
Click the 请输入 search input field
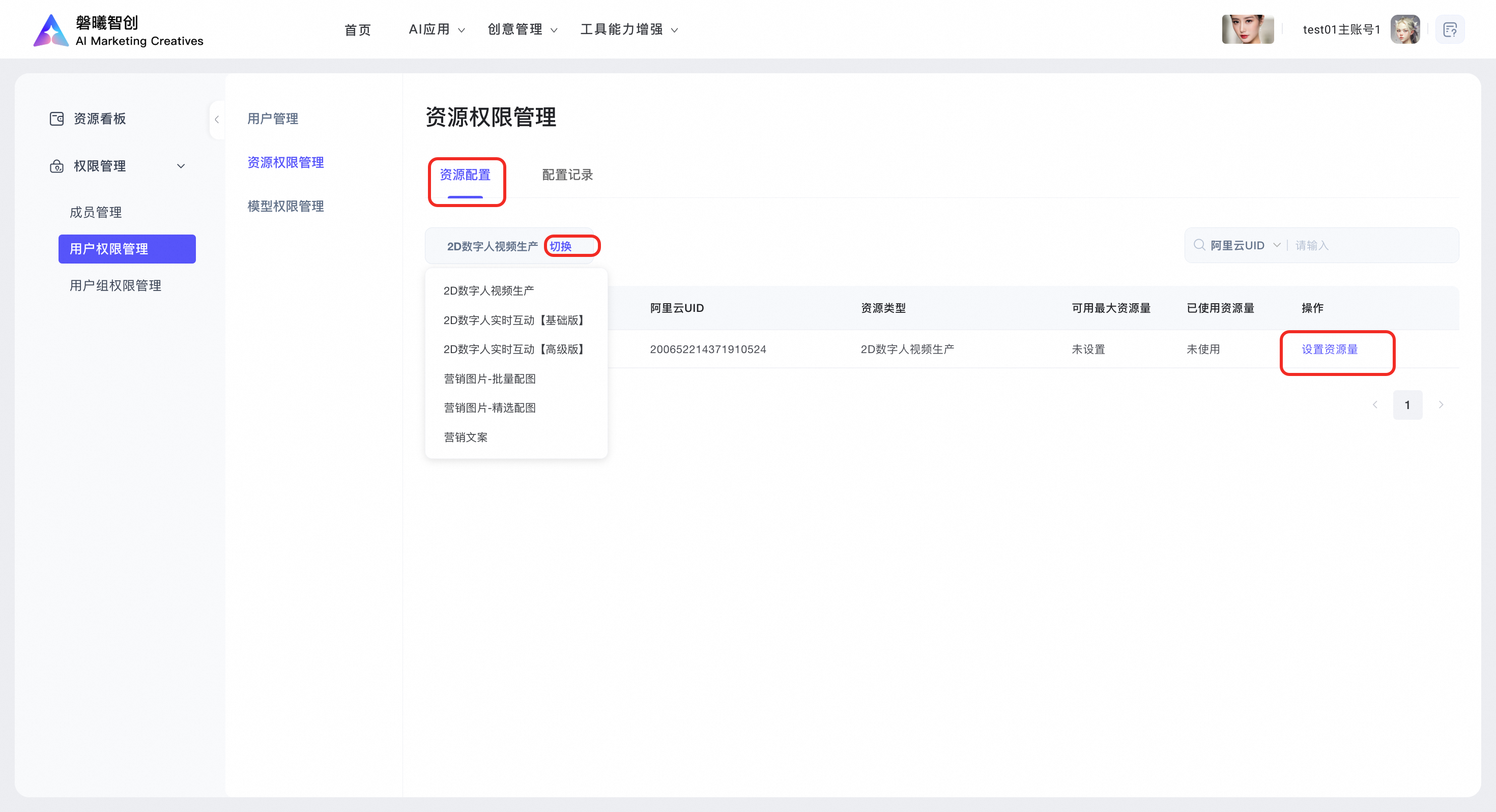pos(1373,245)
